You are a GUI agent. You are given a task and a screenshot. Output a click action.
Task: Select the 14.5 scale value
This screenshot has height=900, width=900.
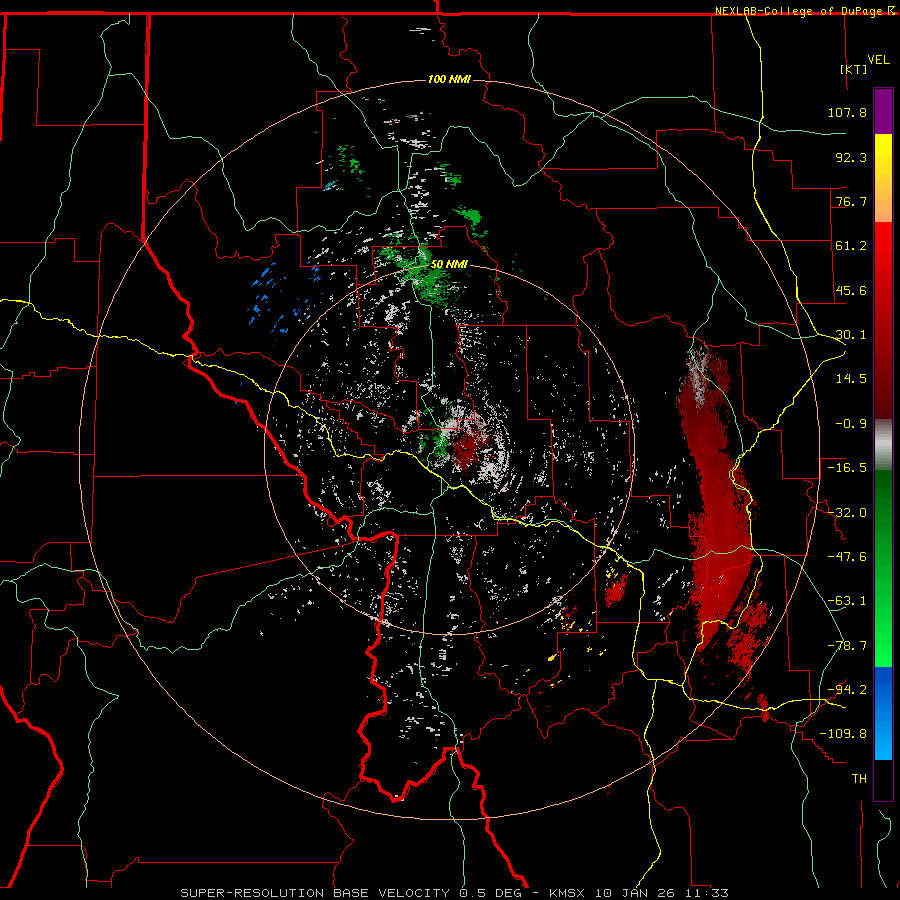pyautogui.click(x=851, y=379)
